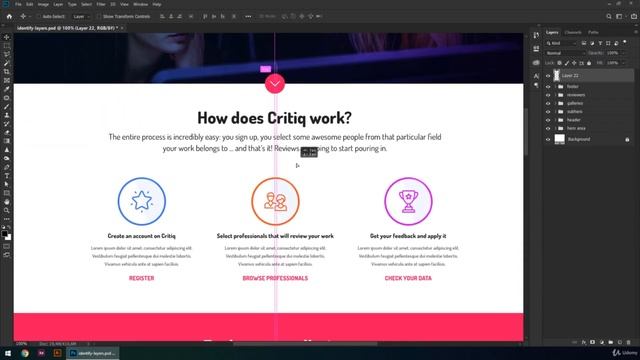This screenshot has width=640, height=360.
Task: Click BROWSE PROFESSIONALS link in the canvas
Action: 275,278
